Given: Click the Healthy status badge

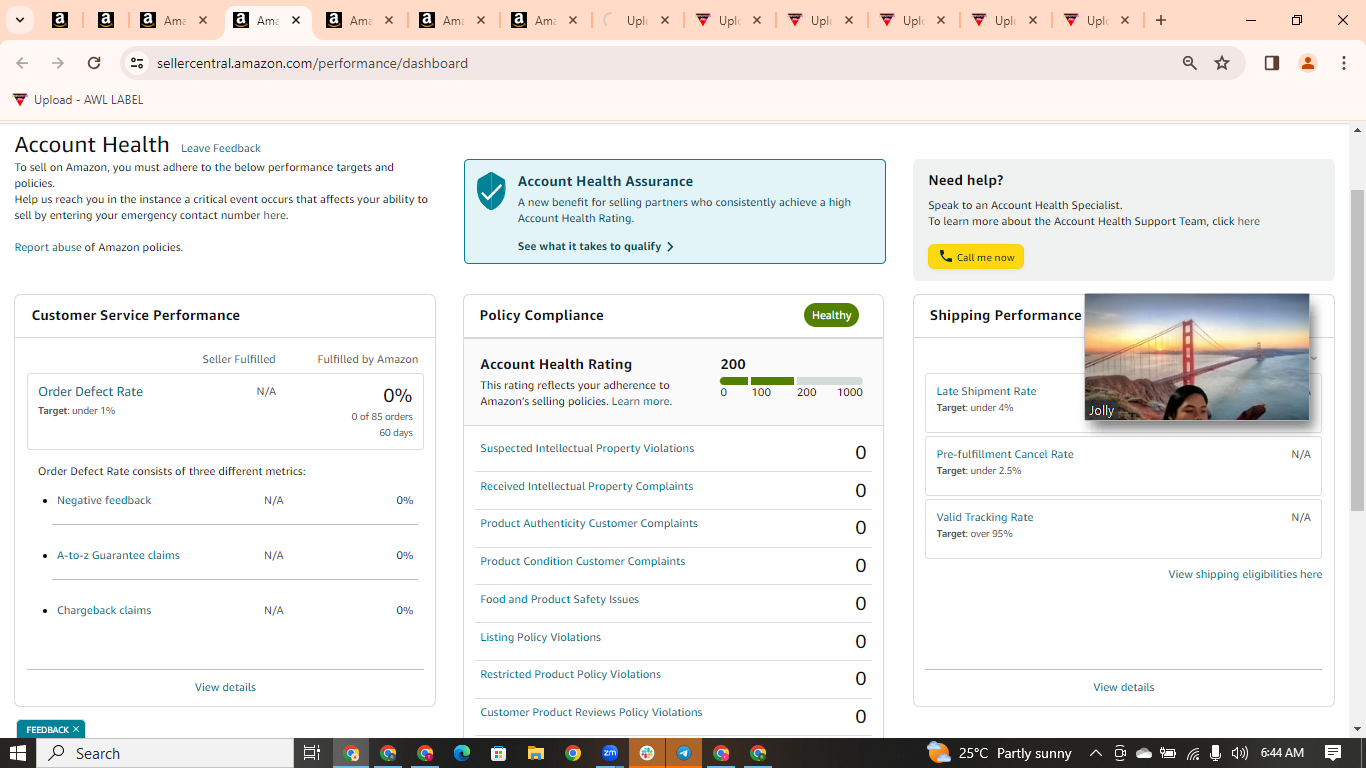Looking at the screenshot, I should click(831, 315).
